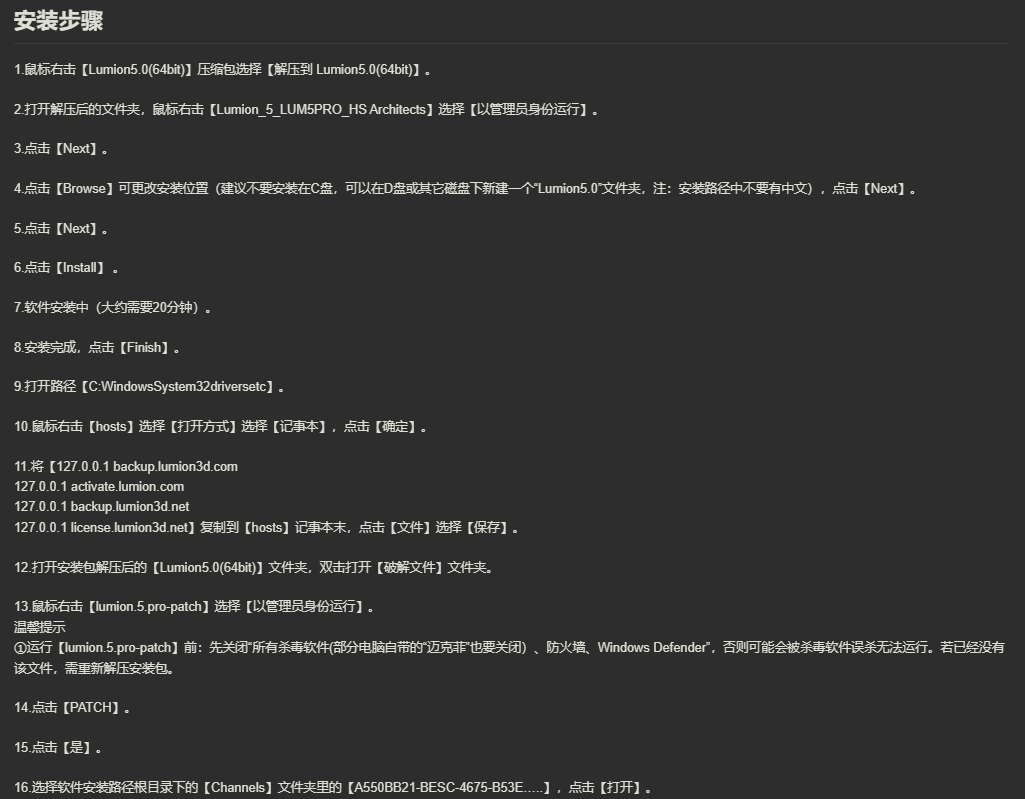Click the C:WindowsSystem32driversetc path text
This screenshot has height=799, width=1025.
coord(177,387)
